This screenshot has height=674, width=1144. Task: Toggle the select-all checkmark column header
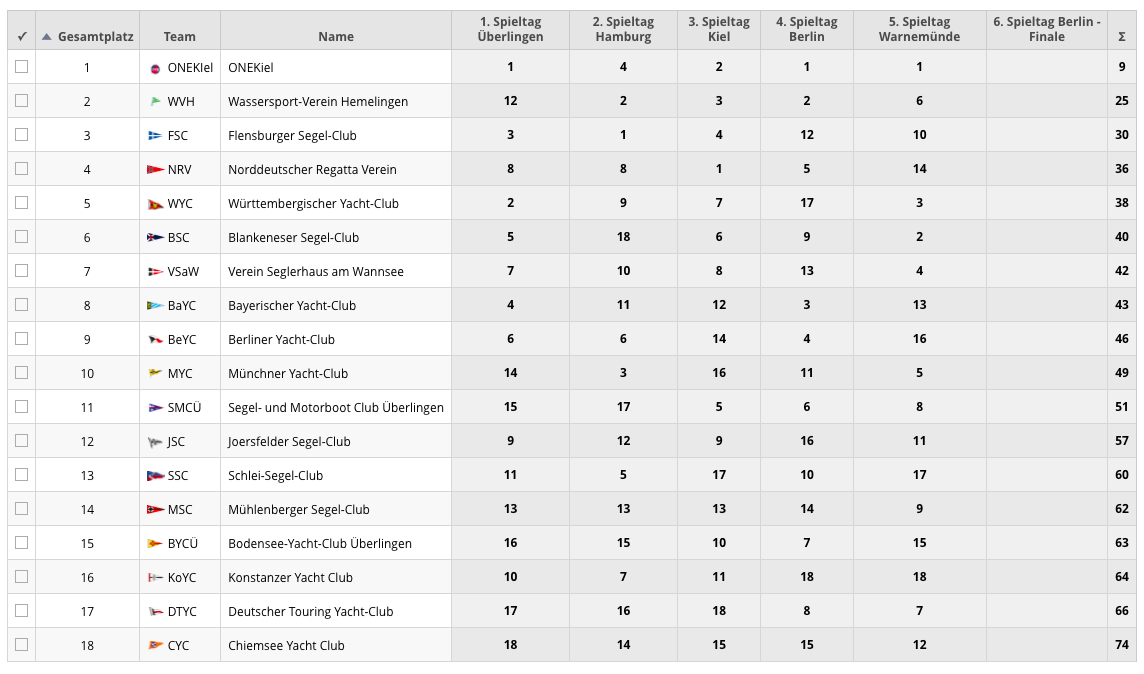22,37
